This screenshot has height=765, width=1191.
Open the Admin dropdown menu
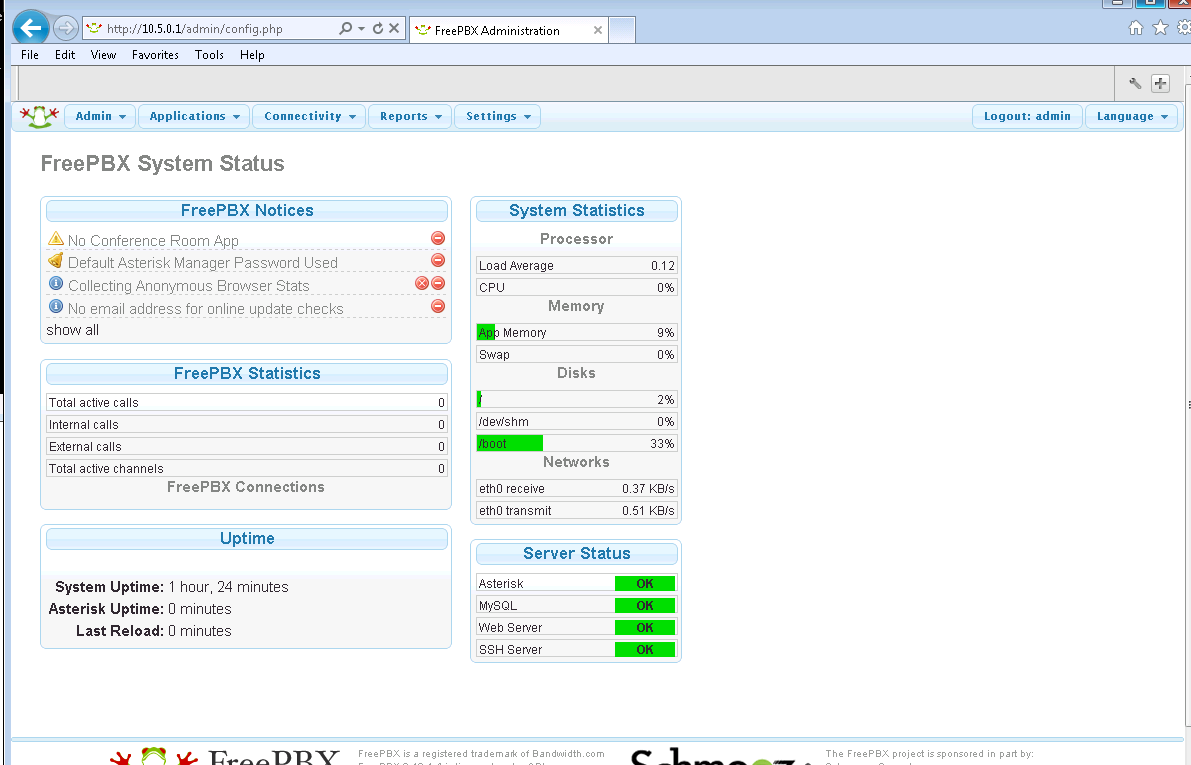coord(99,115)
